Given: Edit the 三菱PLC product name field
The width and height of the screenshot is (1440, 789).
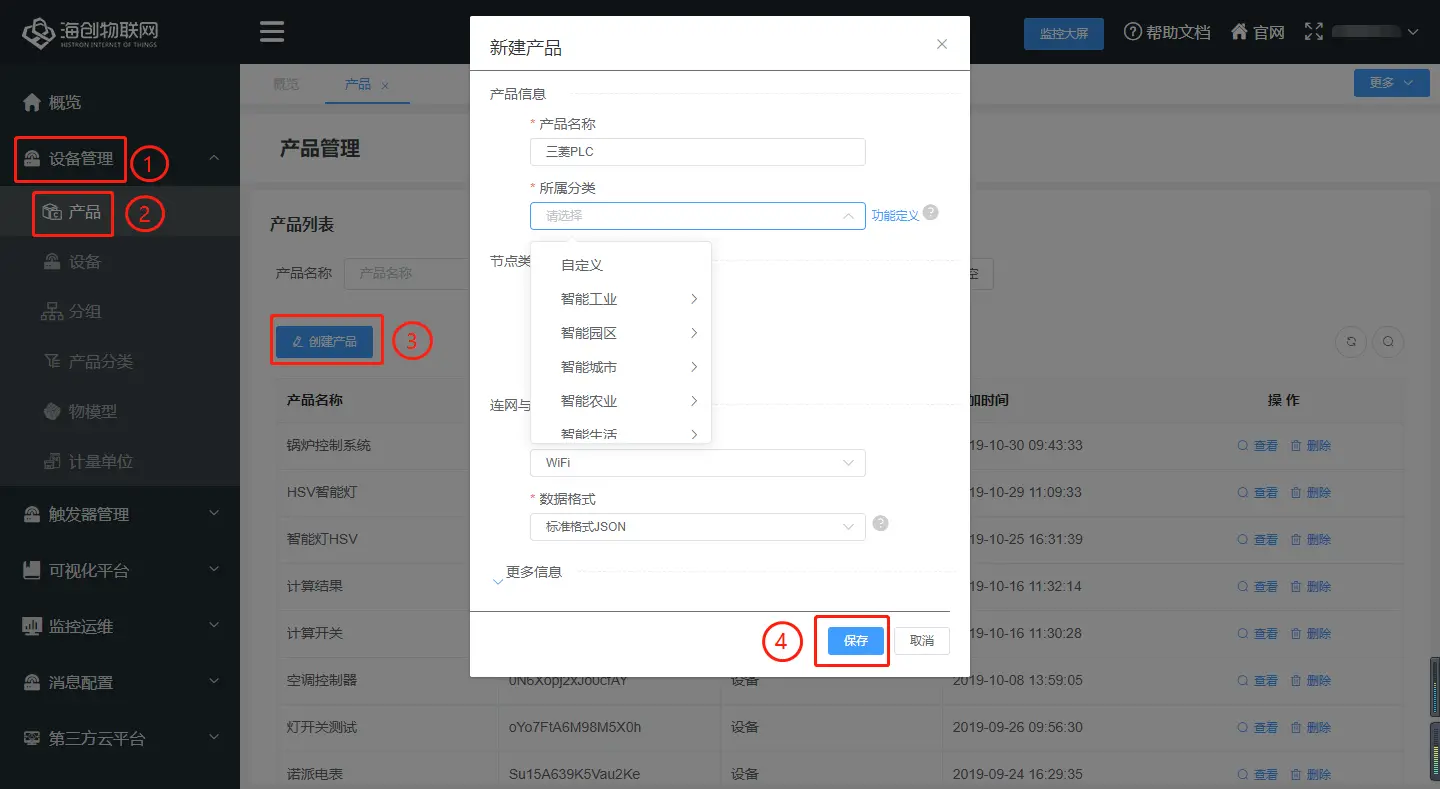Looking at the screenshot, I should pyautogui.click(x=698, y=152).
